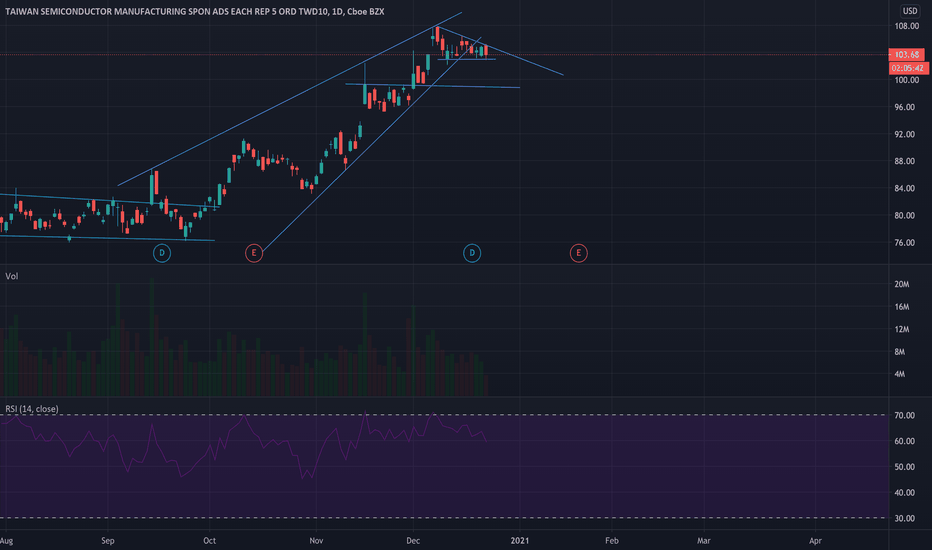
Task: Click the 76.00 price axis label
Action: (x=905, y=243)
